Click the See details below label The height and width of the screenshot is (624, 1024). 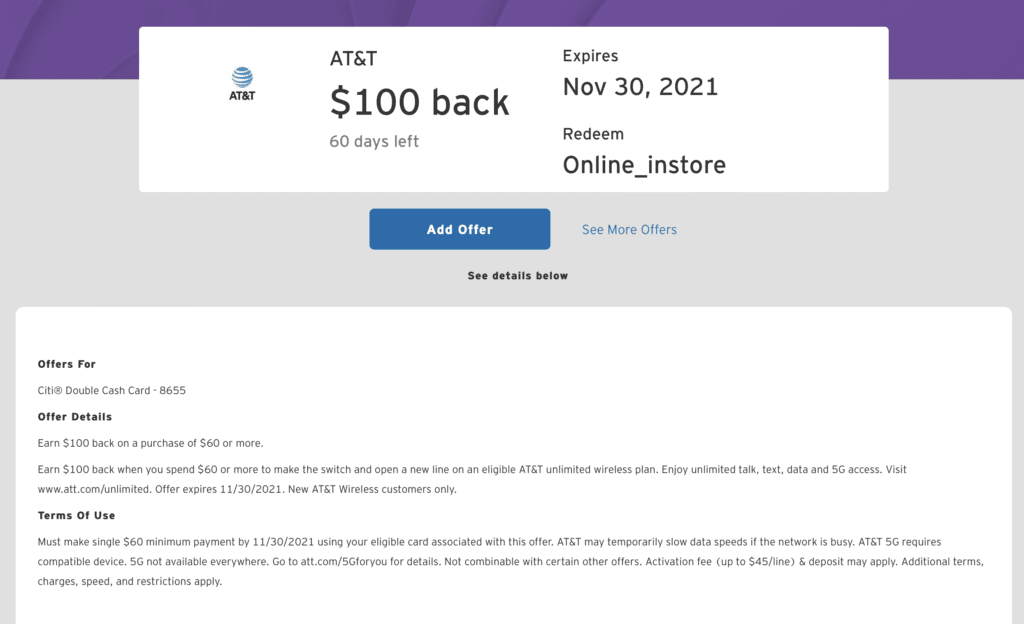[x=518, y=275]
